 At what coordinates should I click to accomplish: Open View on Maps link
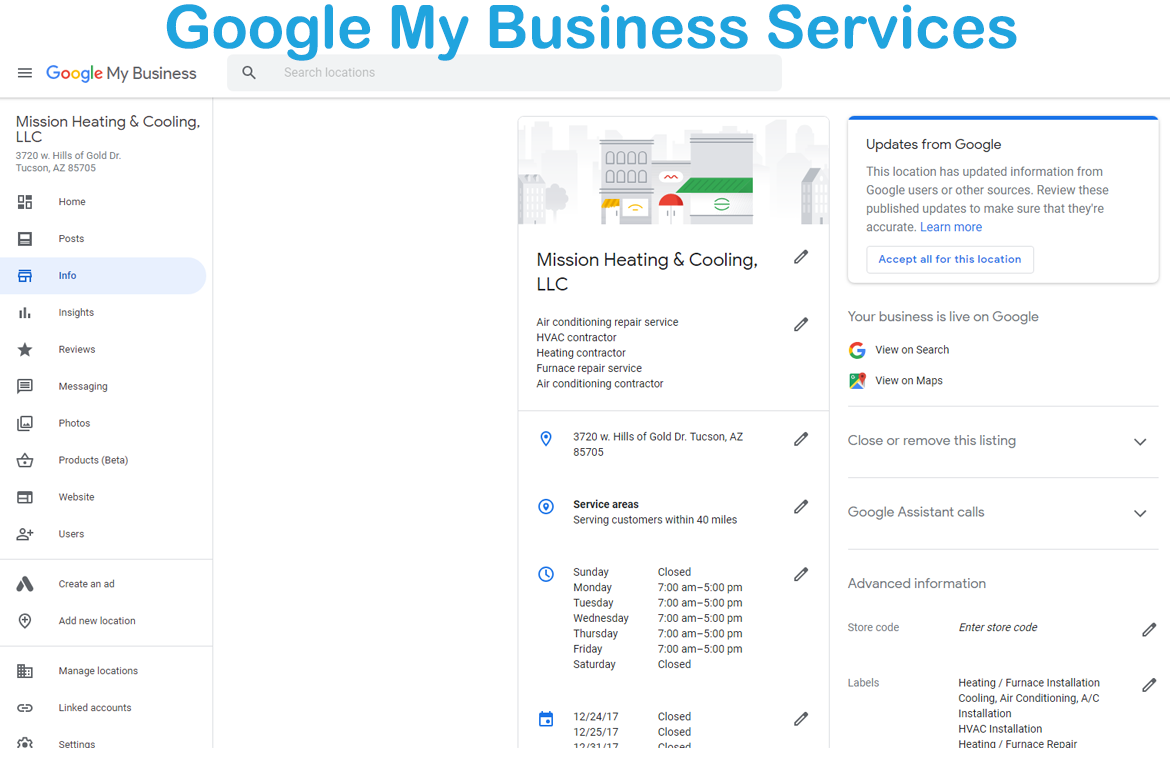point(908,381)
